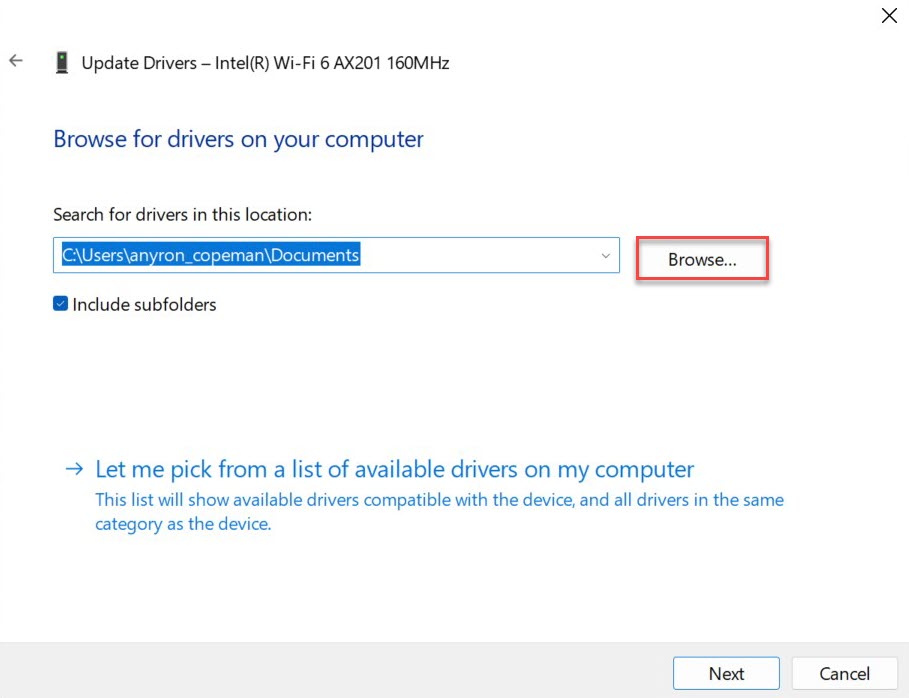Expand the driver location dropdown arrow
The image size is (909, 698).
[x=606, y=256]
